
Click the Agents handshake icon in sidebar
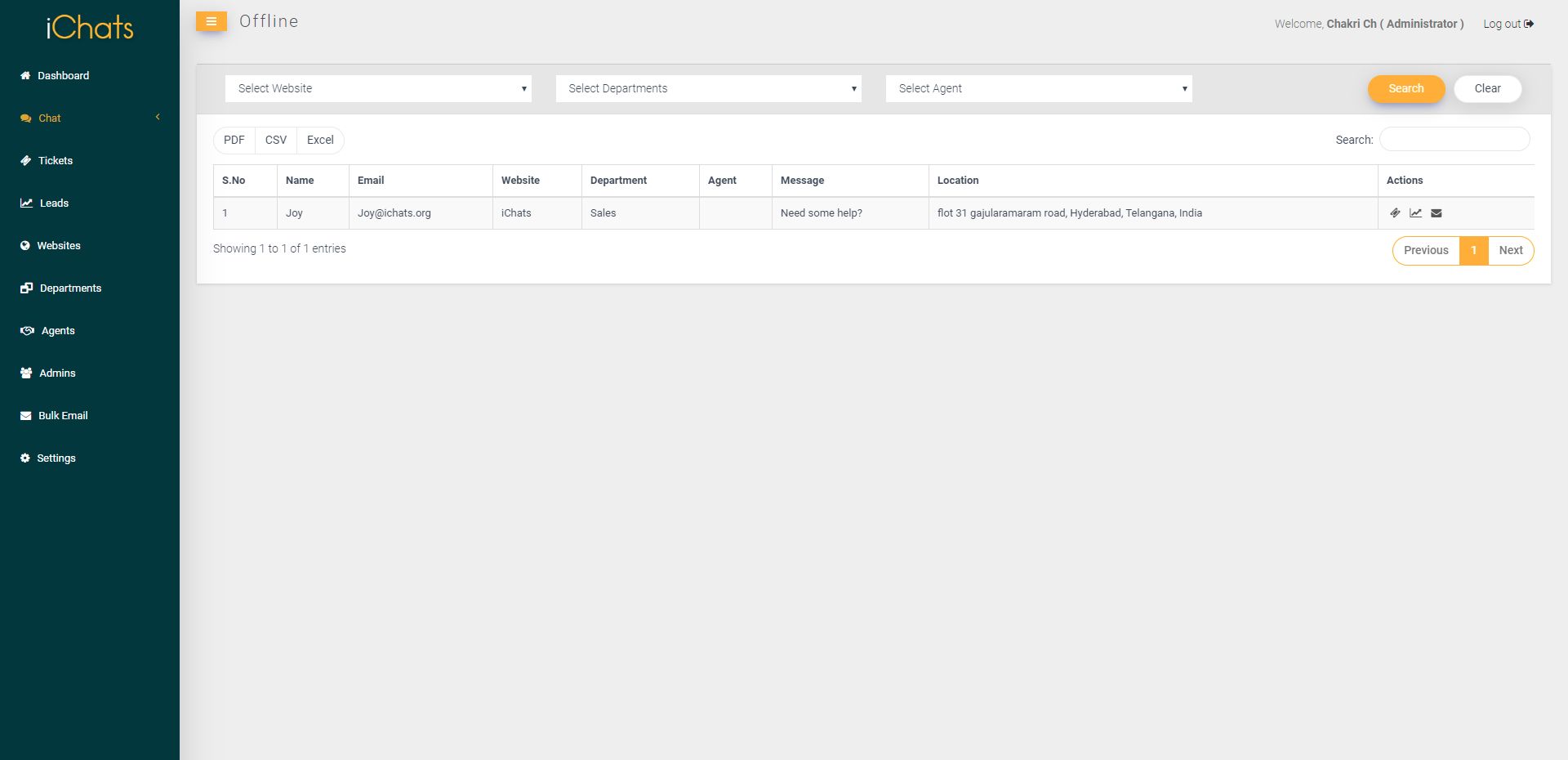[27, 330]
